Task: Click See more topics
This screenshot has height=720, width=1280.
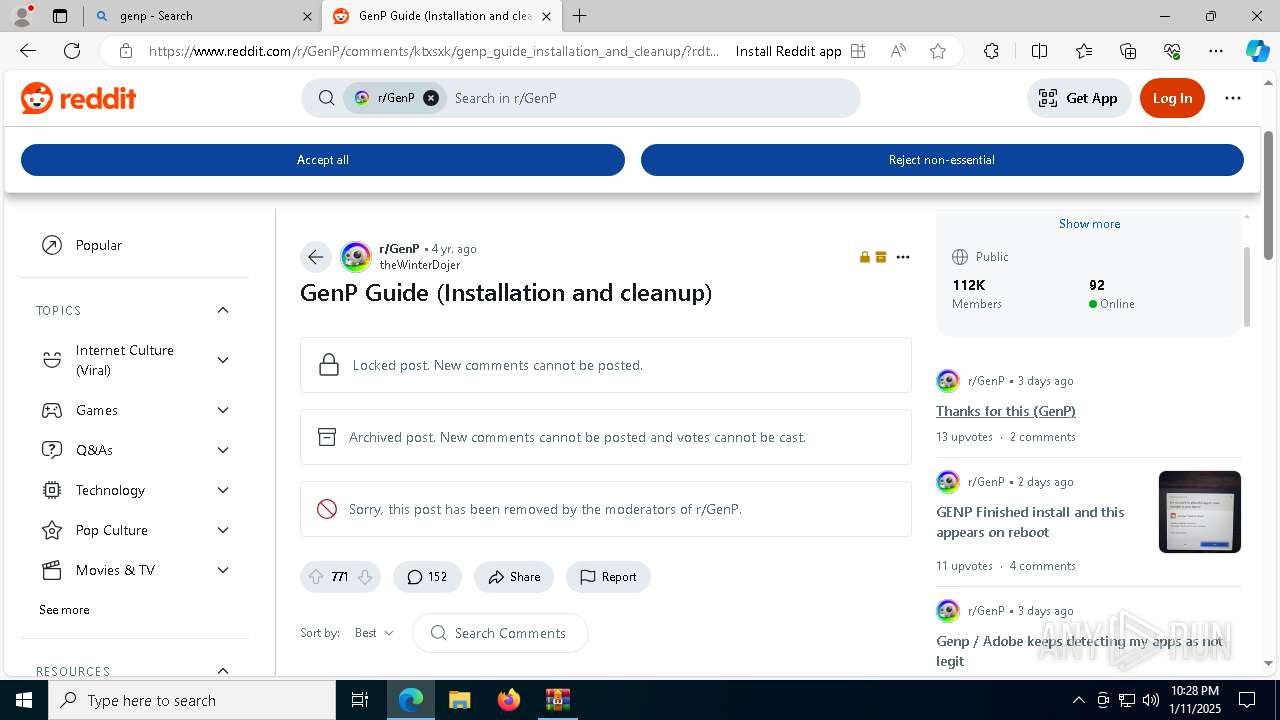Action: tap(64, 610)
